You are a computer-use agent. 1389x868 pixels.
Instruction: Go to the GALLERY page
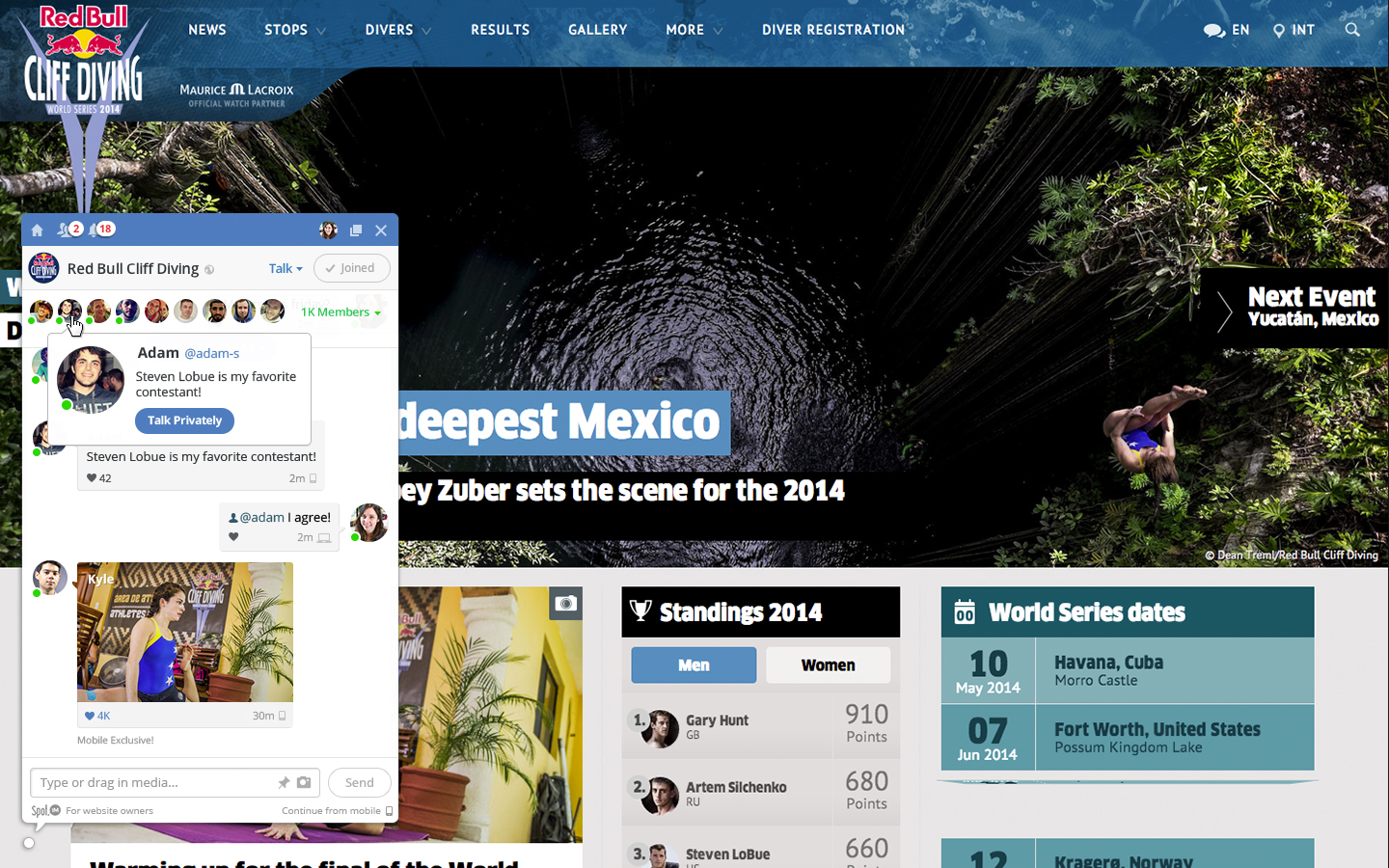(597, 30)
